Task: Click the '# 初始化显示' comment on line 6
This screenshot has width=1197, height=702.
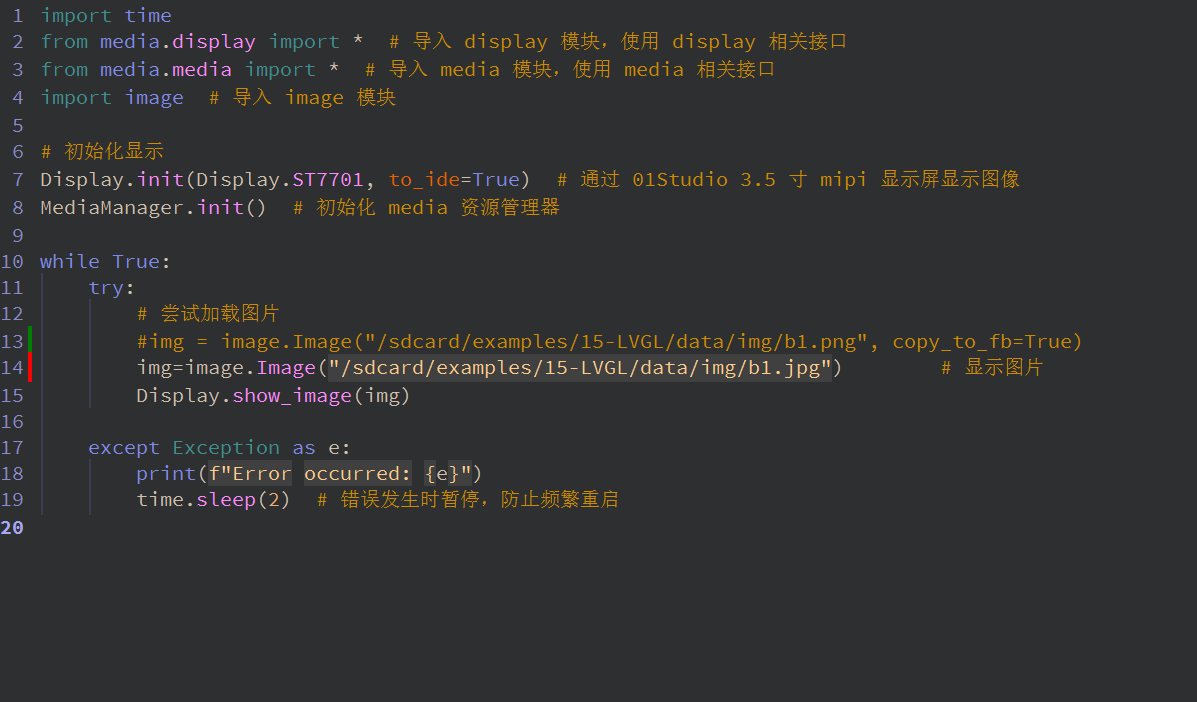Action: (x=102, y=151)
